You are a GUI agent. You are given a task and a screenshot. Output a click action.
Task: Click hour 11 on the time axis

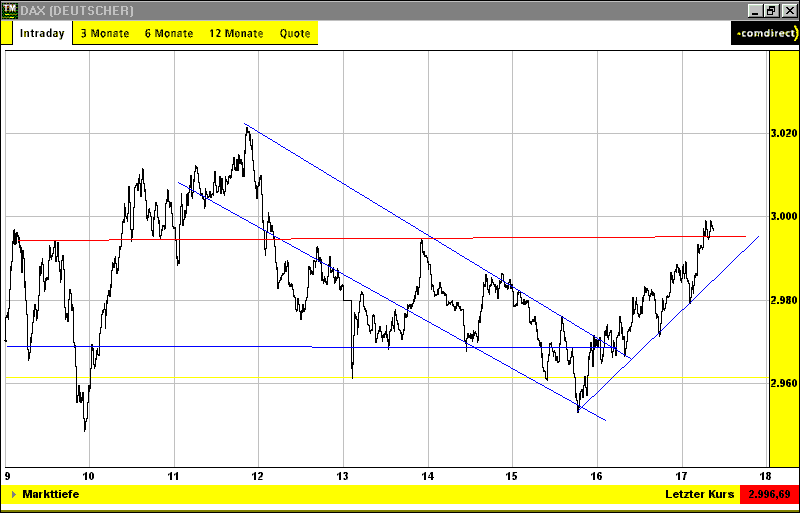174,476
